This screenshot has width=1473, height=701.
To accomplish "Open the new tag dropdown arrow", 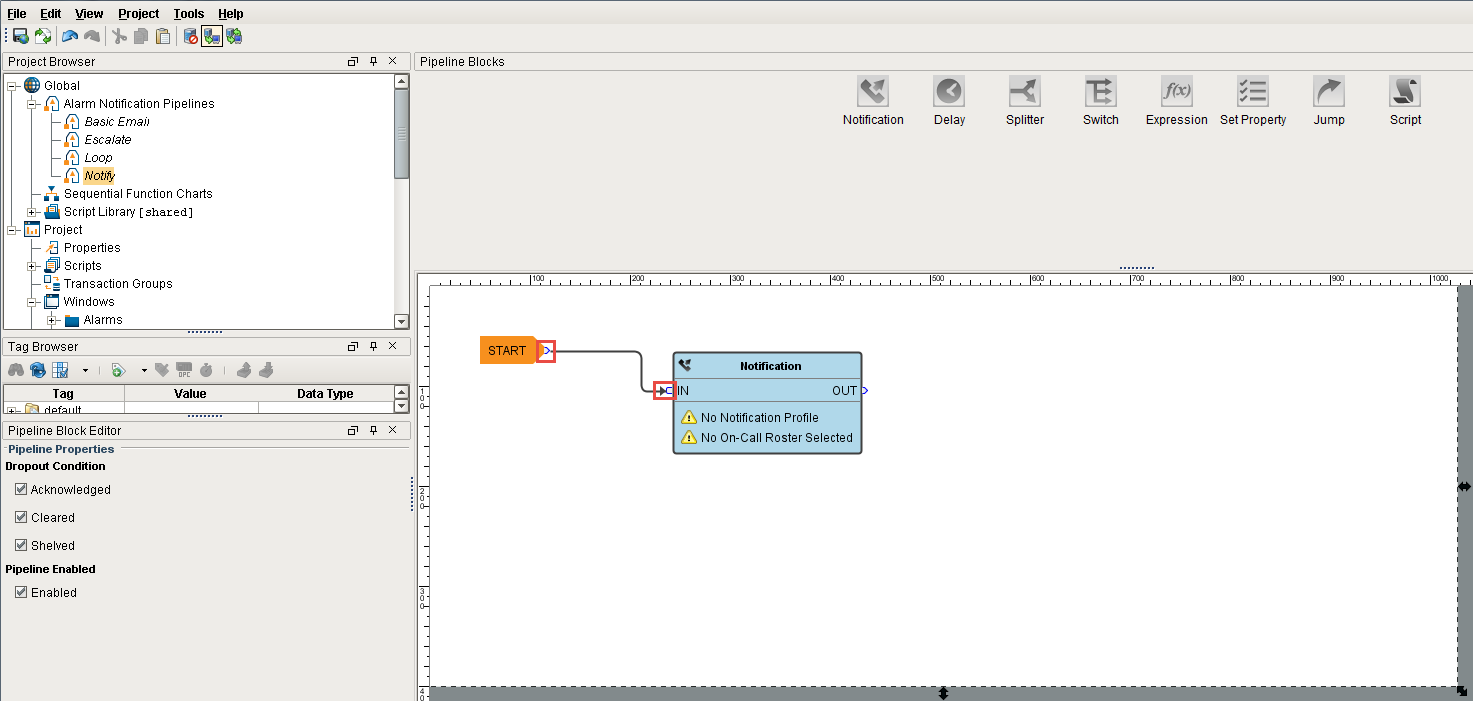I will pyautogui.click(x=144, y=370).
